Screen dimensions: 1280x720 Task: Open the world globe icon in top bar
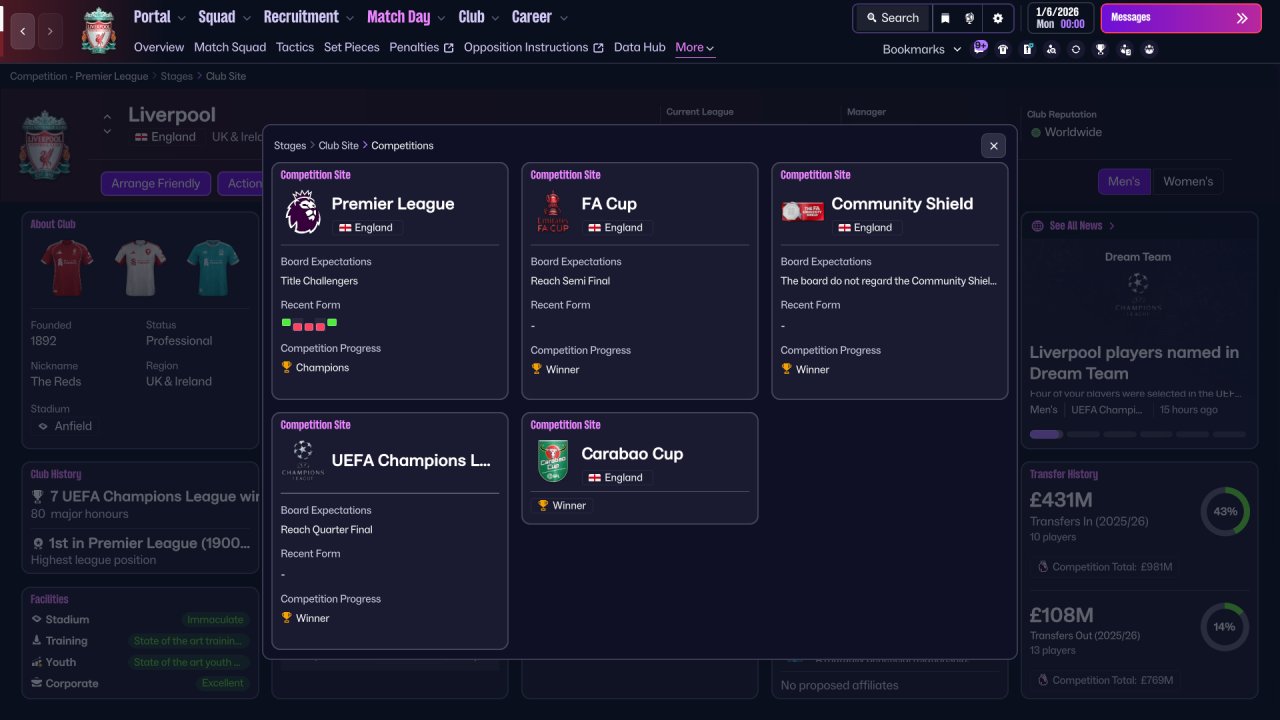coord(970,18)
